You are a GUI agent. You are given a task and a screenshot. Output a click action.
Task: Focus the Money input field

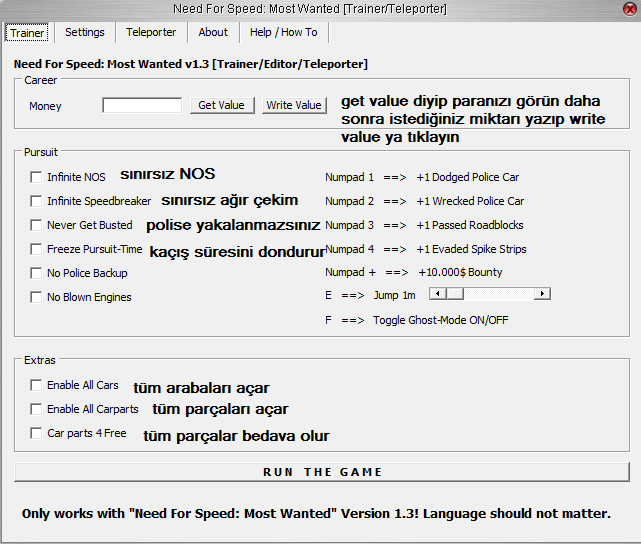142,105
